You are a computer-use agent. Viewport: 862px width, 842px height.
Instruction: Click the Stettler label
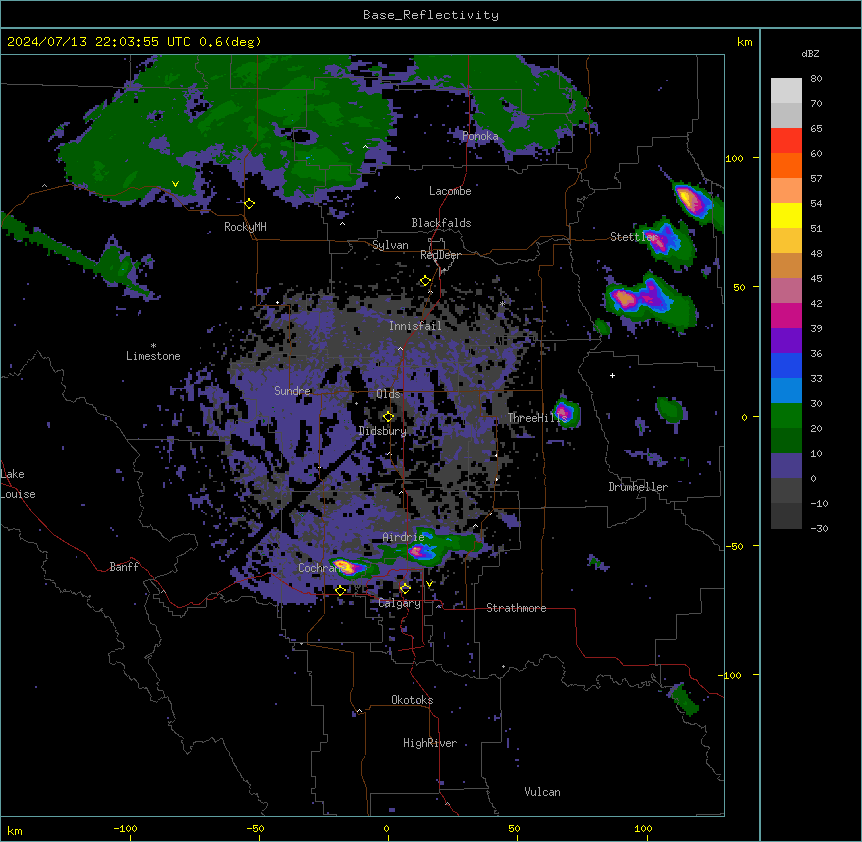point(633,237)
